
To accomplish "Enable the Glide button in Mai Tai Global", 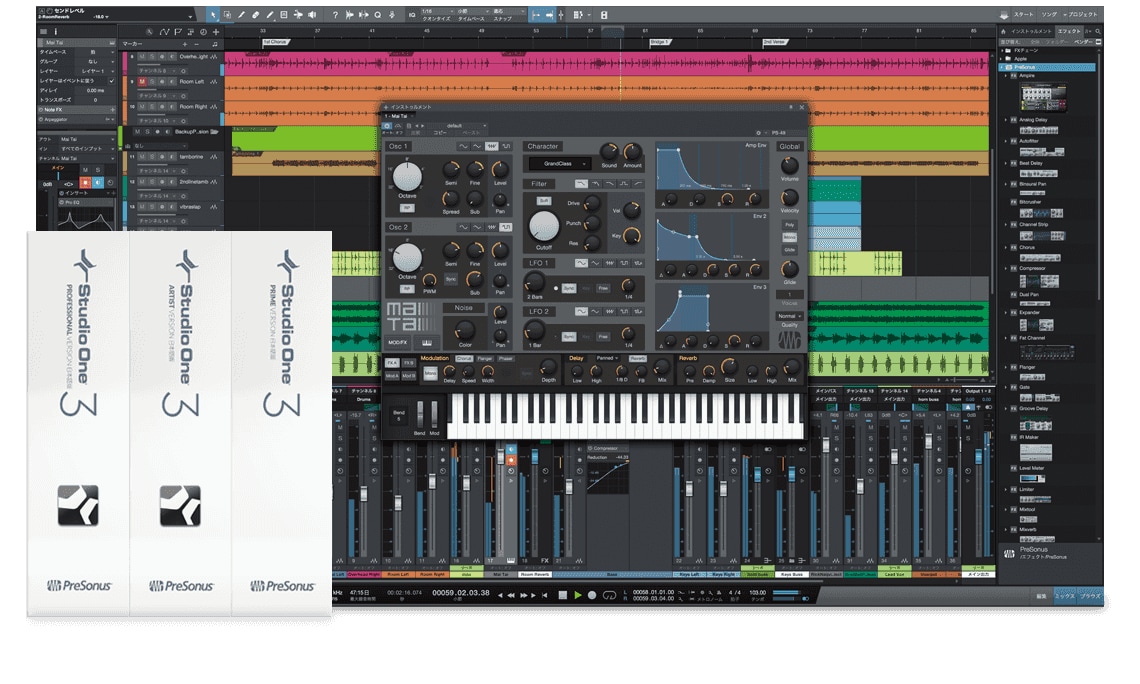I will (x=790, y=250).
